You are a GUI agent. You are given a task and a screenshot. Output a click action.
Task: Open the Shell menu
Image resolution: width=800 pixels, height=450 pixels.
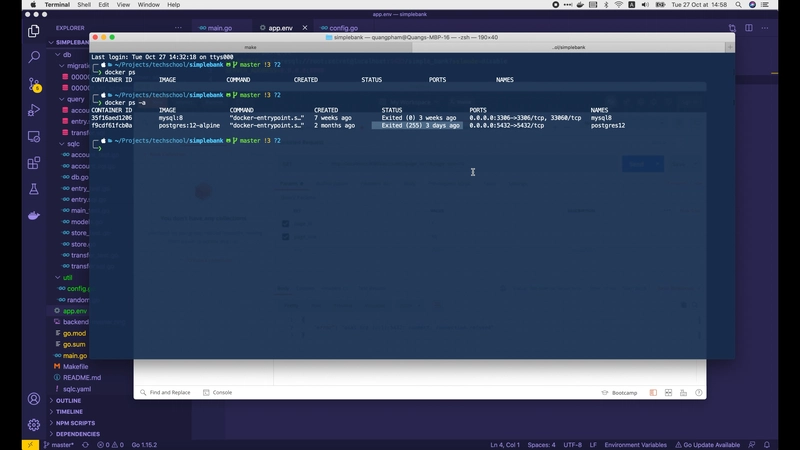coord(84,5)
